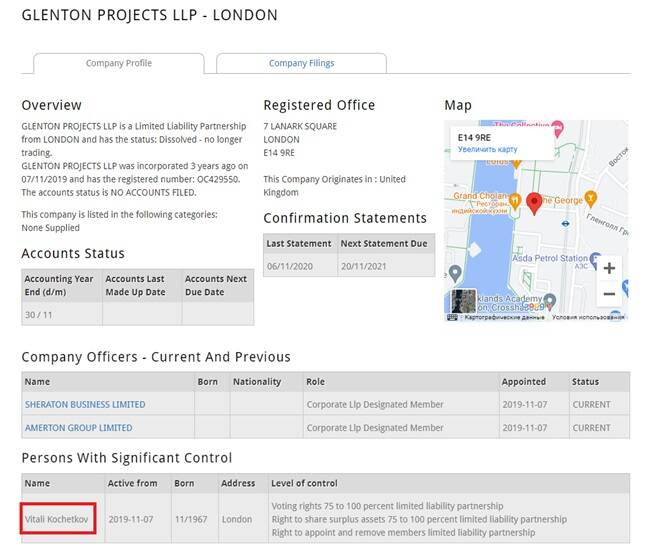Screen dimensions: 646x554
Task: Open the map keyboard shortcuts icon
Action: click(452, 317)
